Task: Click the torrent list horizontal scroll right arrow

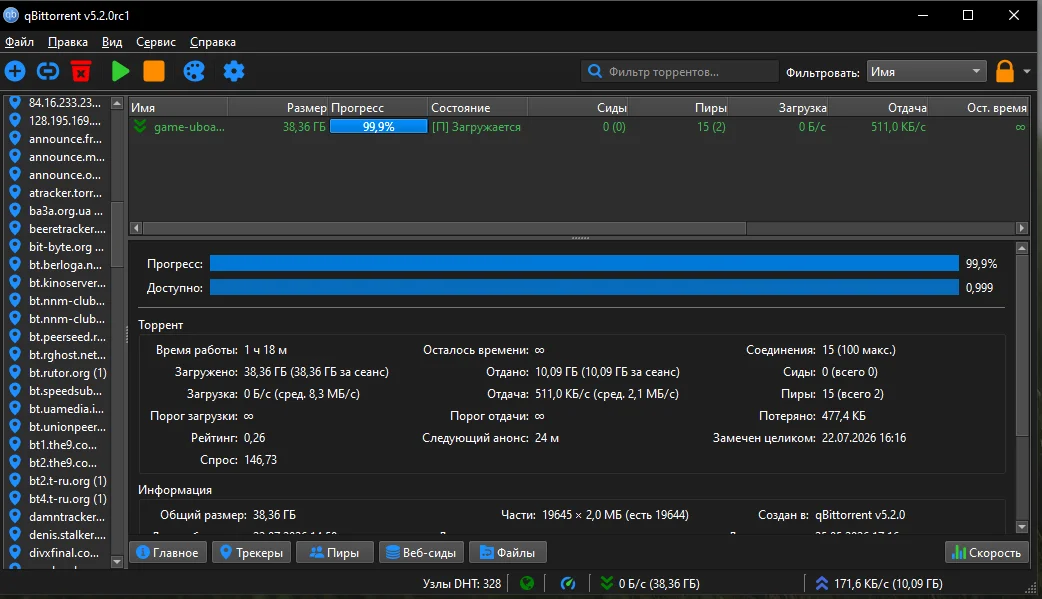Action: point(1022,228)
